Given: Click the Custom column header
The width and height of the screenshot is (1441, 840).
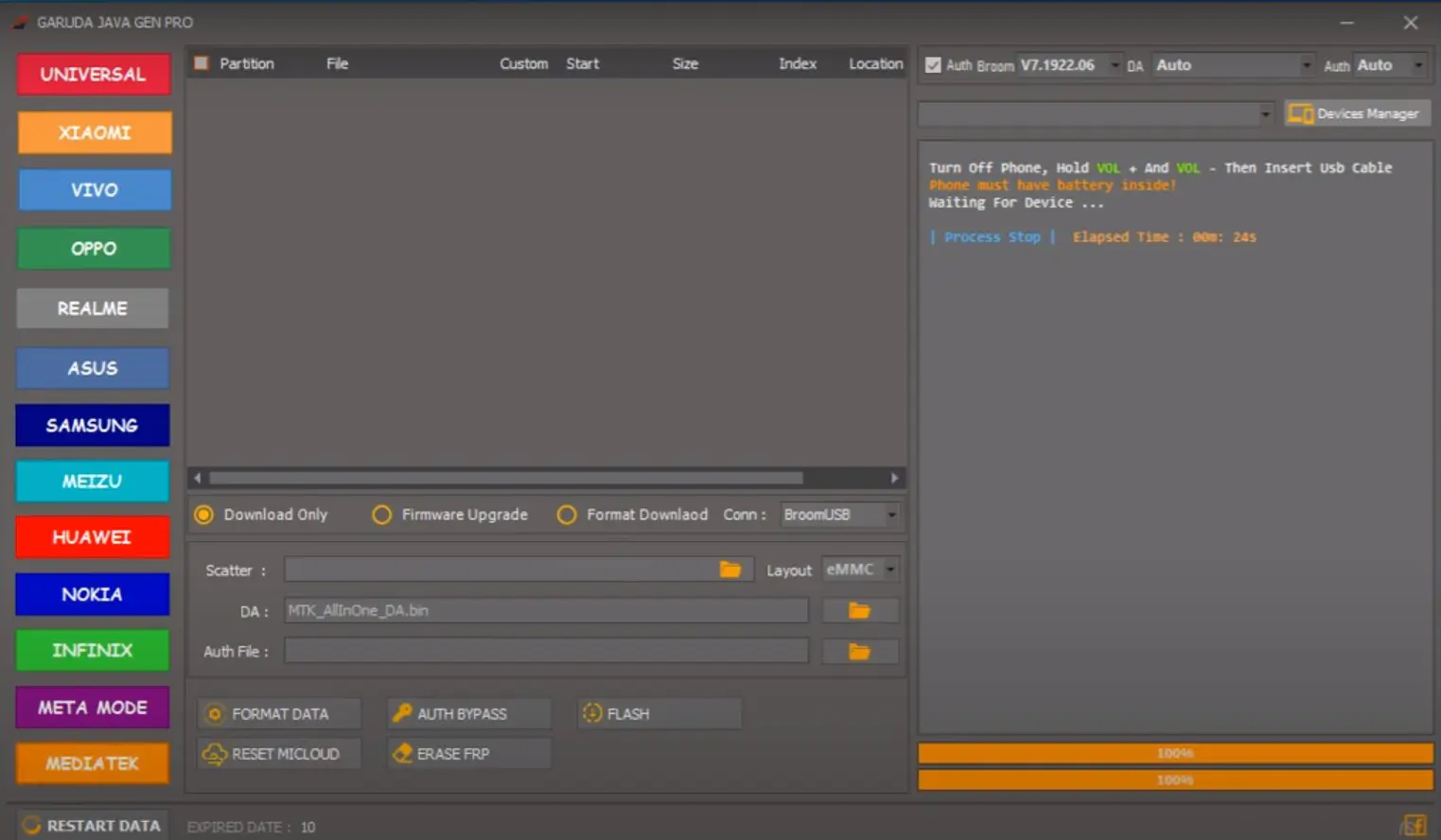Looking at the screenshot, I should tap(524, 63).
